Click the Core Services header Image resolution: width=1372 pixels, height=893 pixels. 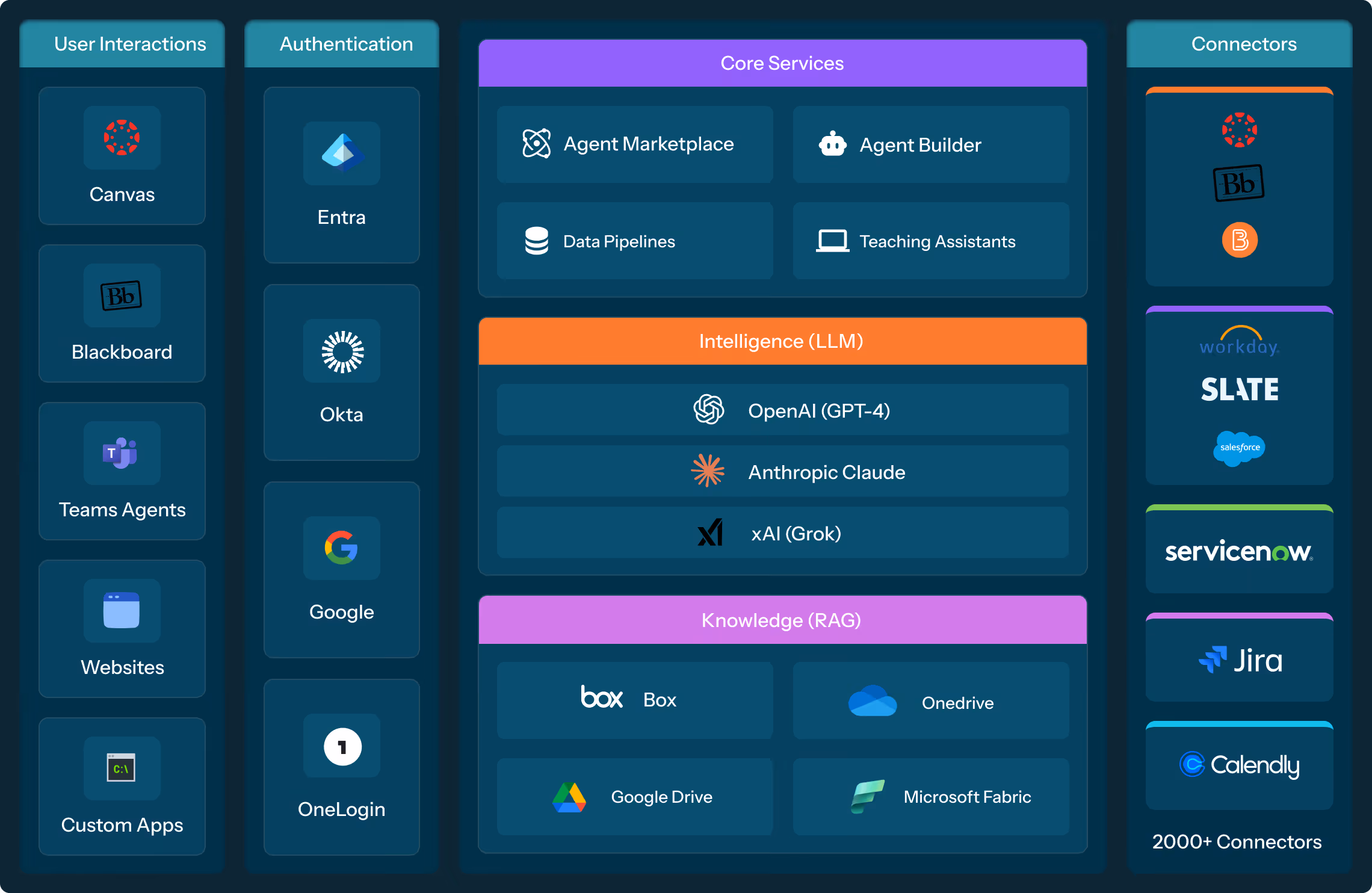(x=782, y=63)
